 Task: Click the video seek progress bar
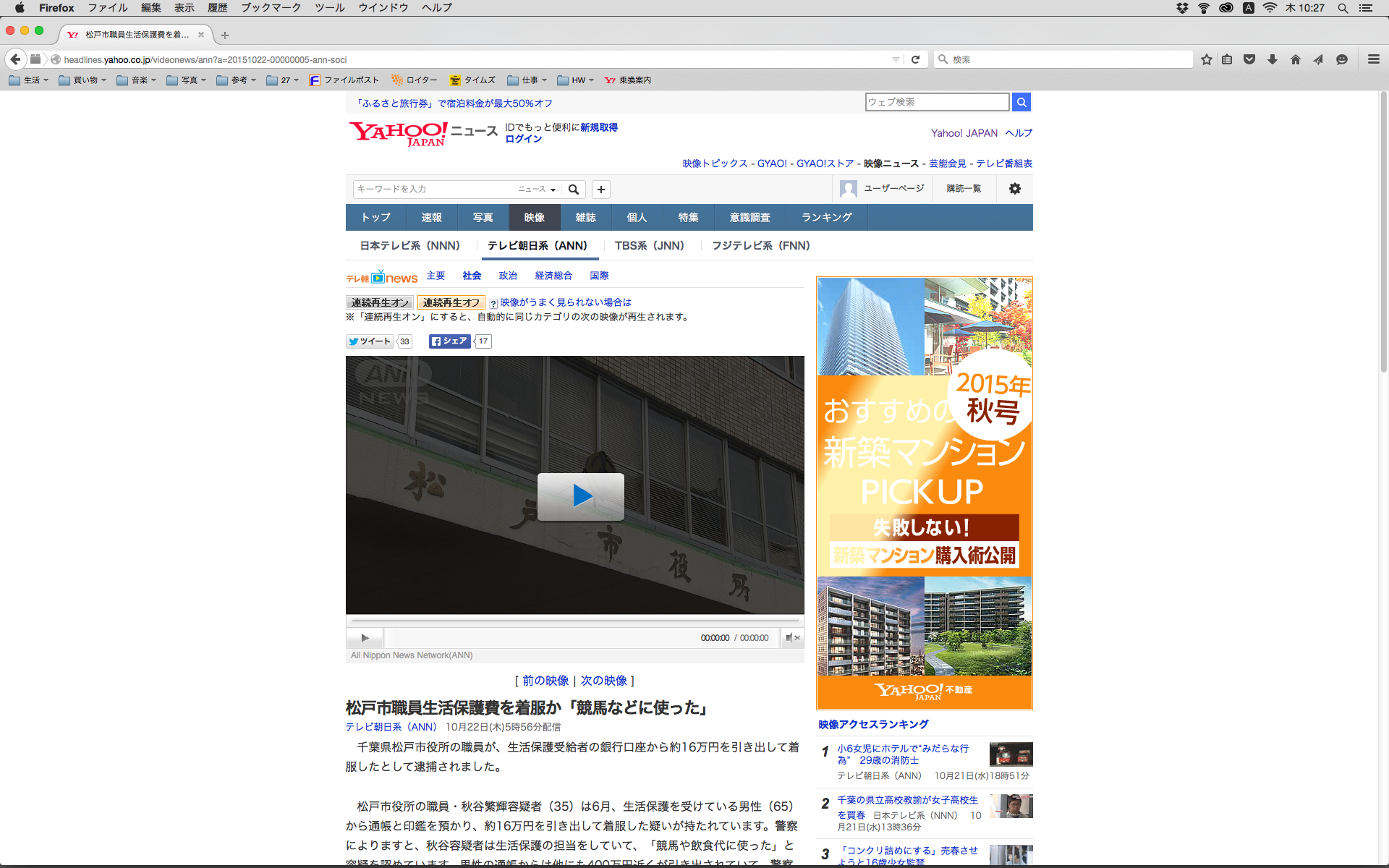point(574,621)
